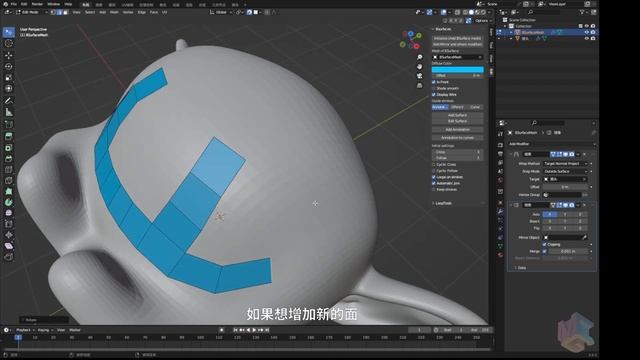The width and height of the screenshot is (640, 360).
Task: Toggle the Keep strokes checkbox
Action: [x=434, y=189]
